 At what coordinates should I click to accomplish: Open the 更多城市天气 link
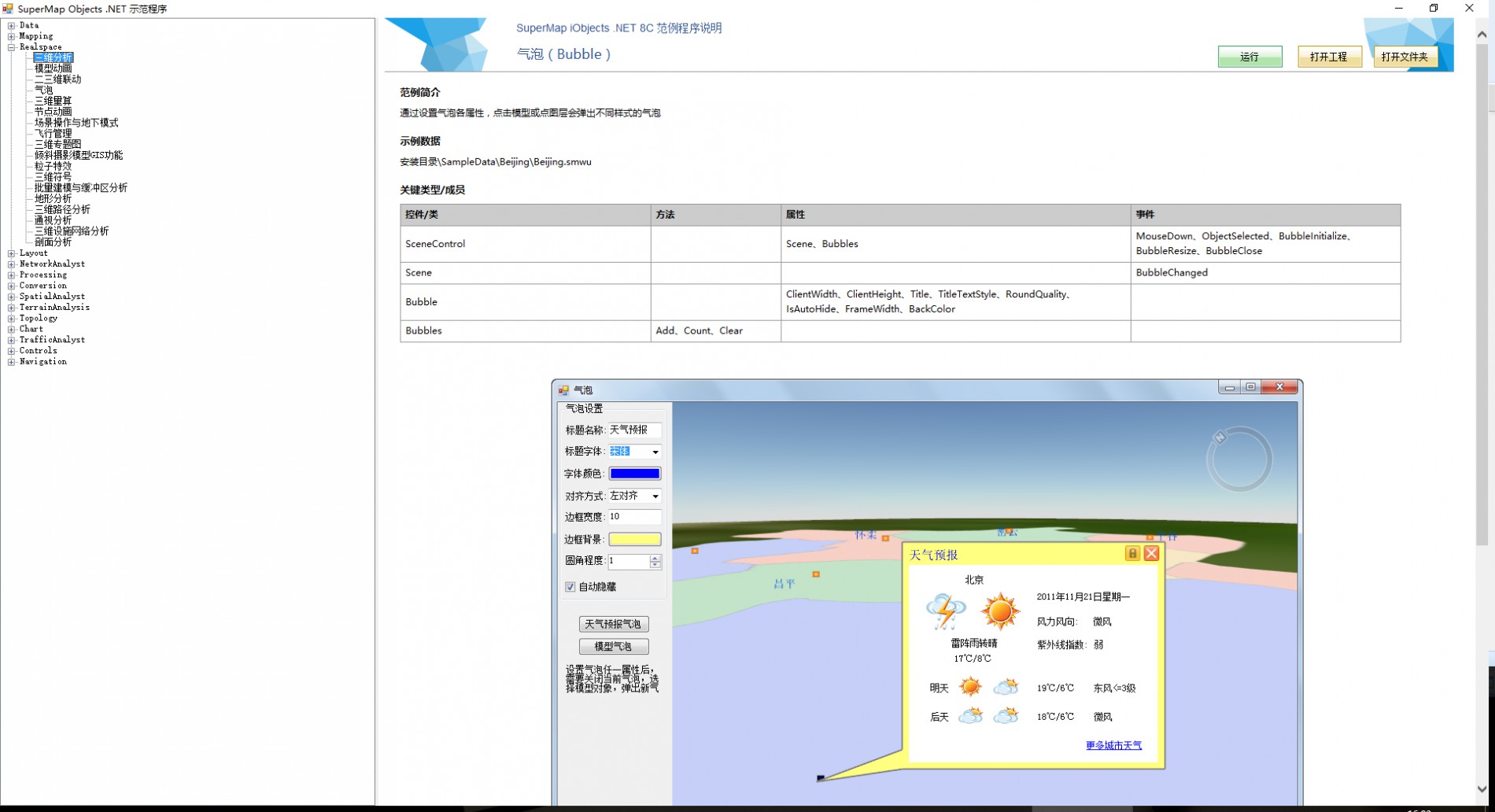[x=1113, y=746]
